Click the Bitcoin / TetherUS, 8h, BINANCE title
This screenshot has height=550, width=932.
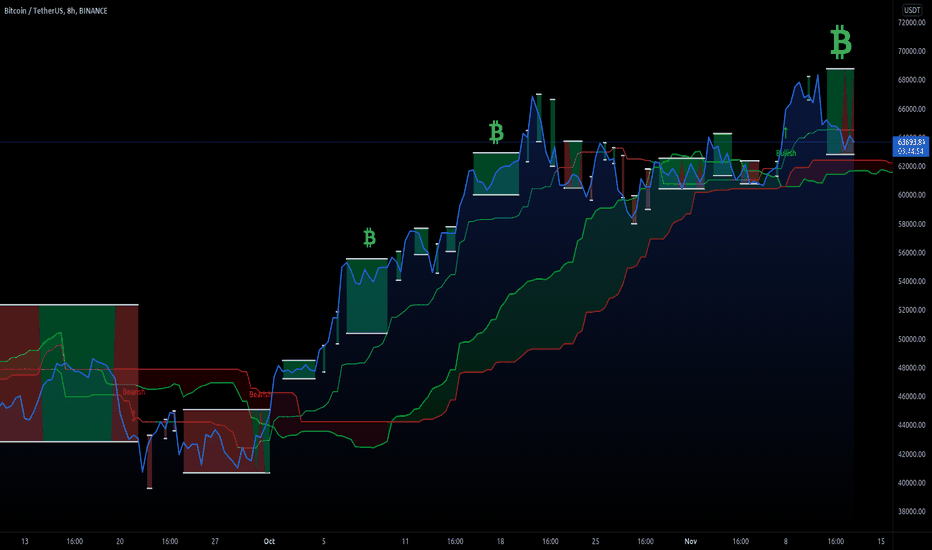pyautogui.click(x=56, y=11)
